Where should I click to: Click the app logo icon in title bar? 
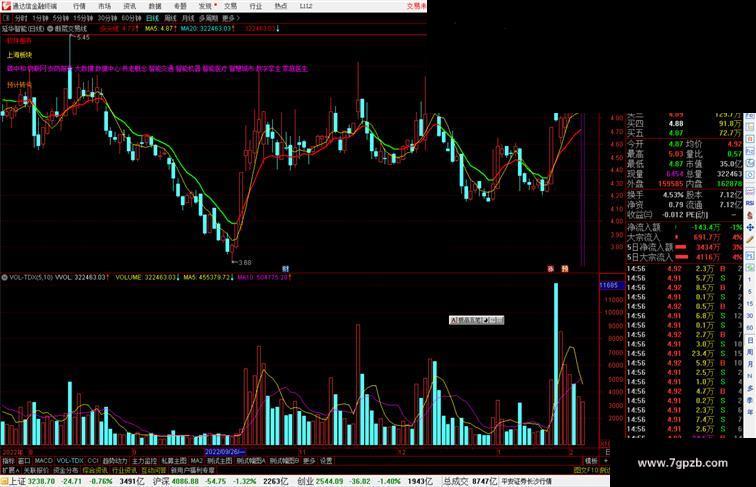pos(6,6)
